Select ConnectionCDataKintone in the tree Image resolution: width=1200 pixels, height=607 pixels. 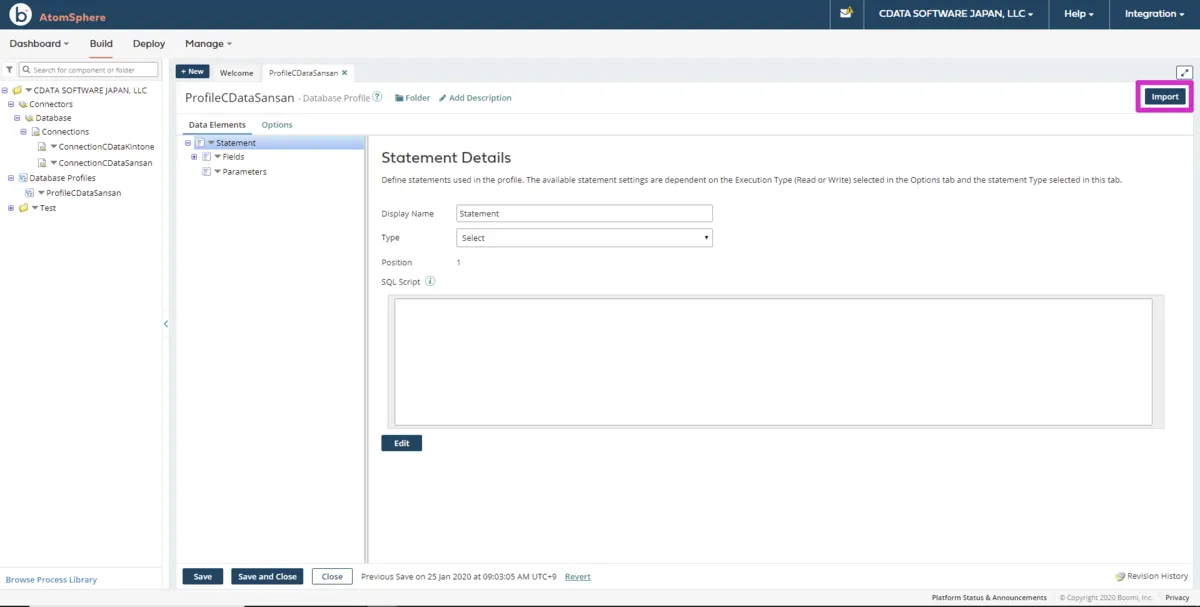click(106, 147)
